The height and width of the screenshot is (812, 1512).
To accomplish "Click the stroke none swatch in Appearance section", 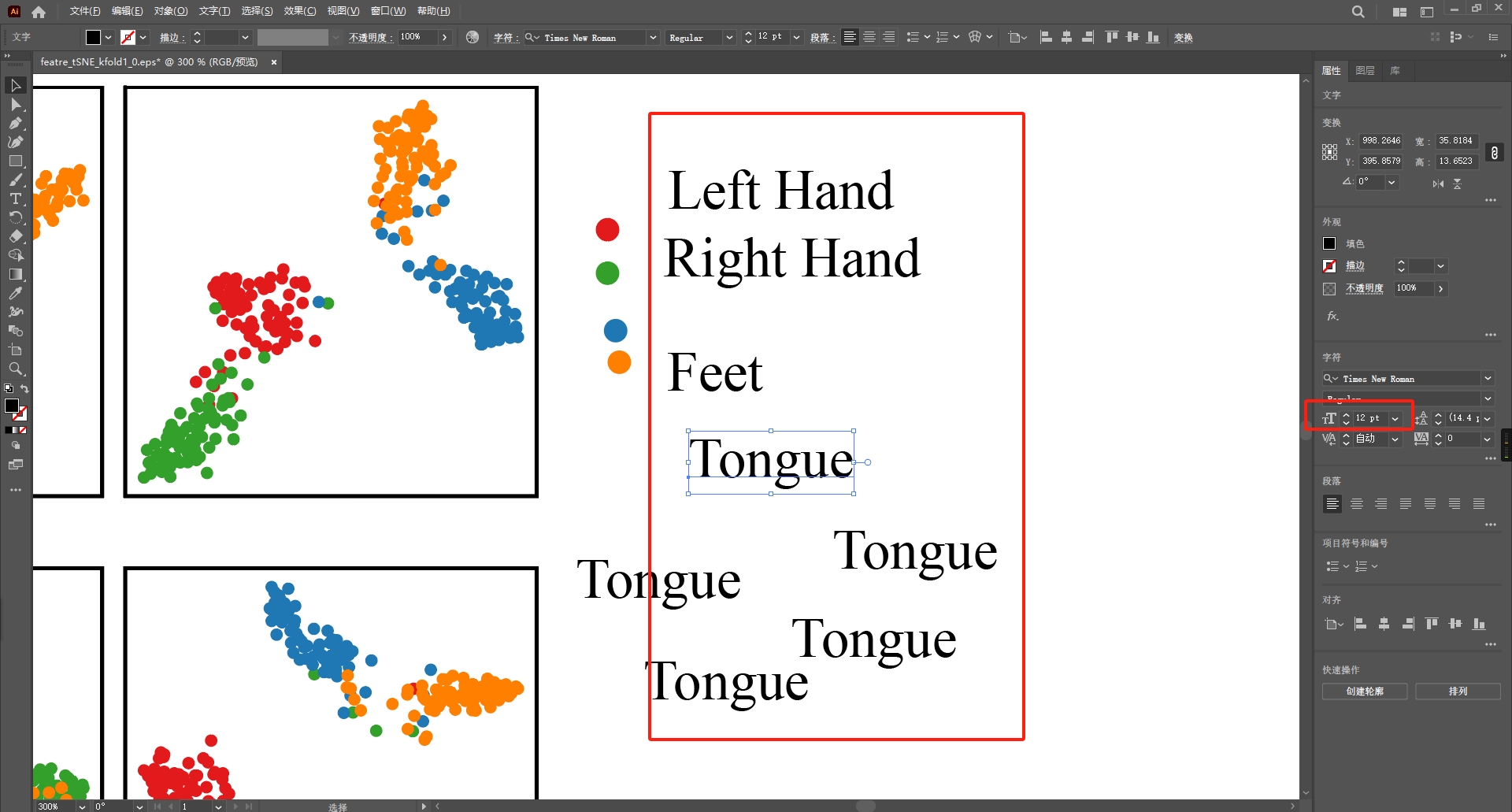I will coord(1329,266).
